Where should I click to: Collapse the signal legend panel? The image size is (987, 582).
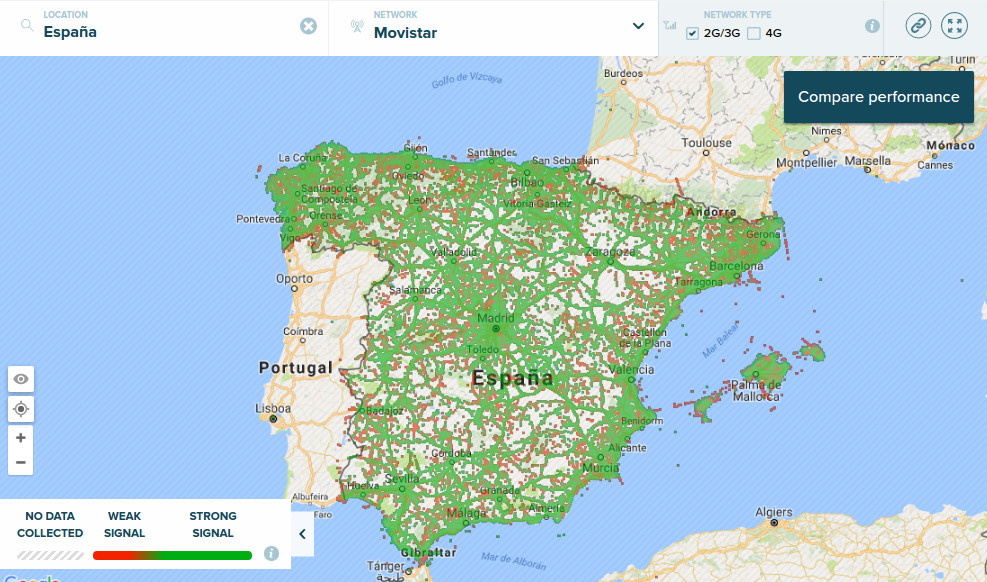(x=303, y=534)
